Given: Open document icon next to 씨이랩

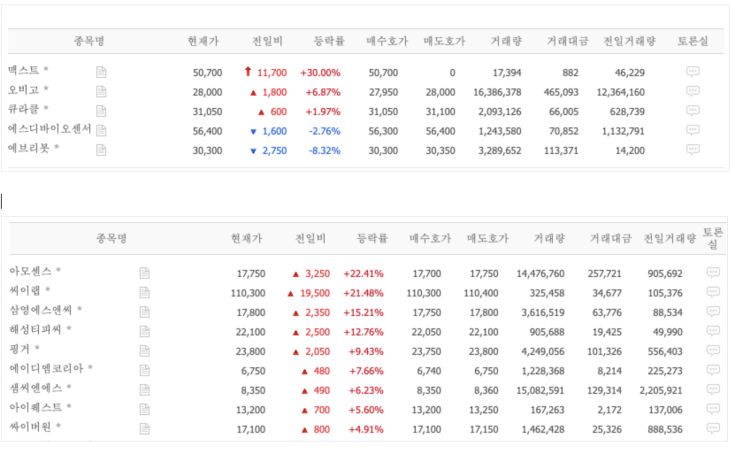Looking at the screenshot, I should (145, 292).
